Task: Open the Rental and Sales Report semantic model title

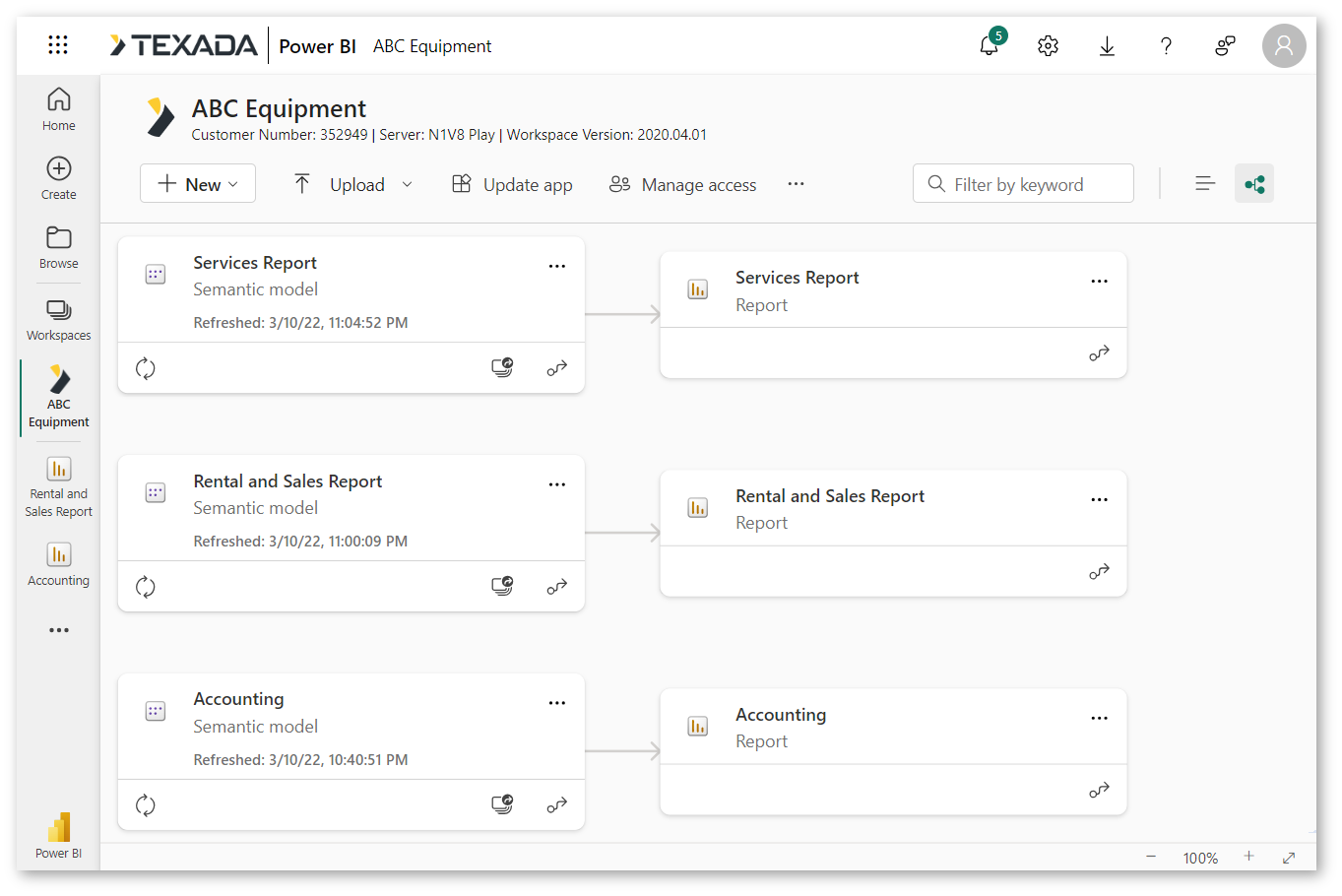Action: click(x=288, y=481)
